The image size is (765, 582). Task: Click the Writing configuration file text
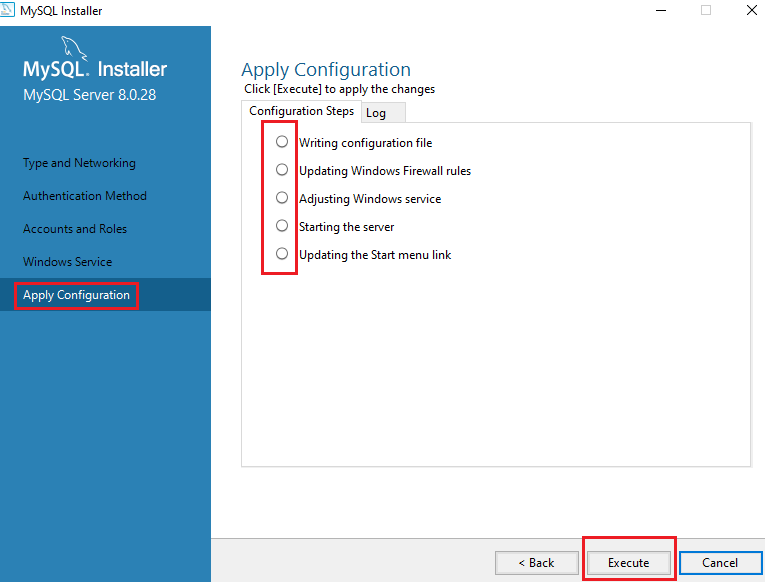[365, 143]
